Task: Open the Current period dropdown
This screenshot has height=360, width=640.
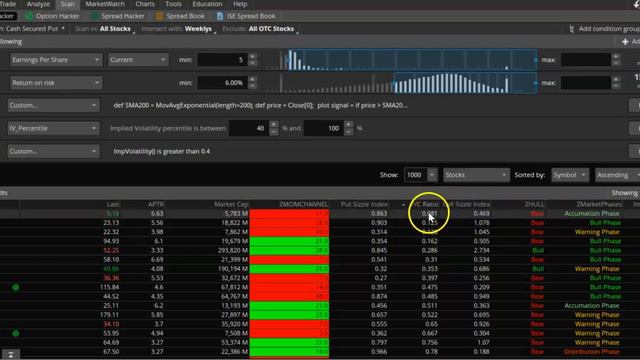Action: coord(138,60)
